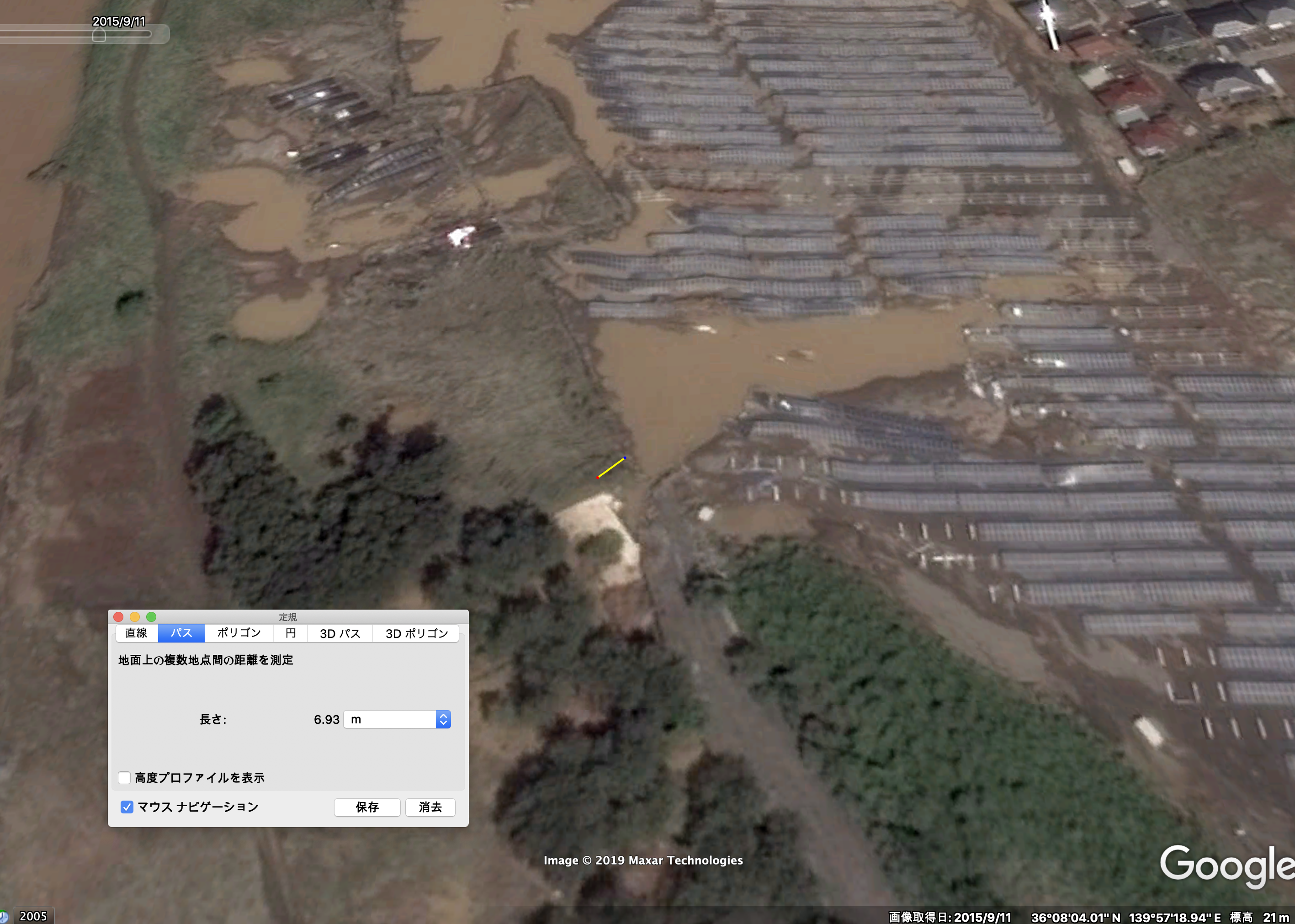Click the 消去 button
This screenshot has height=924, width=1295.
point(430,807)
